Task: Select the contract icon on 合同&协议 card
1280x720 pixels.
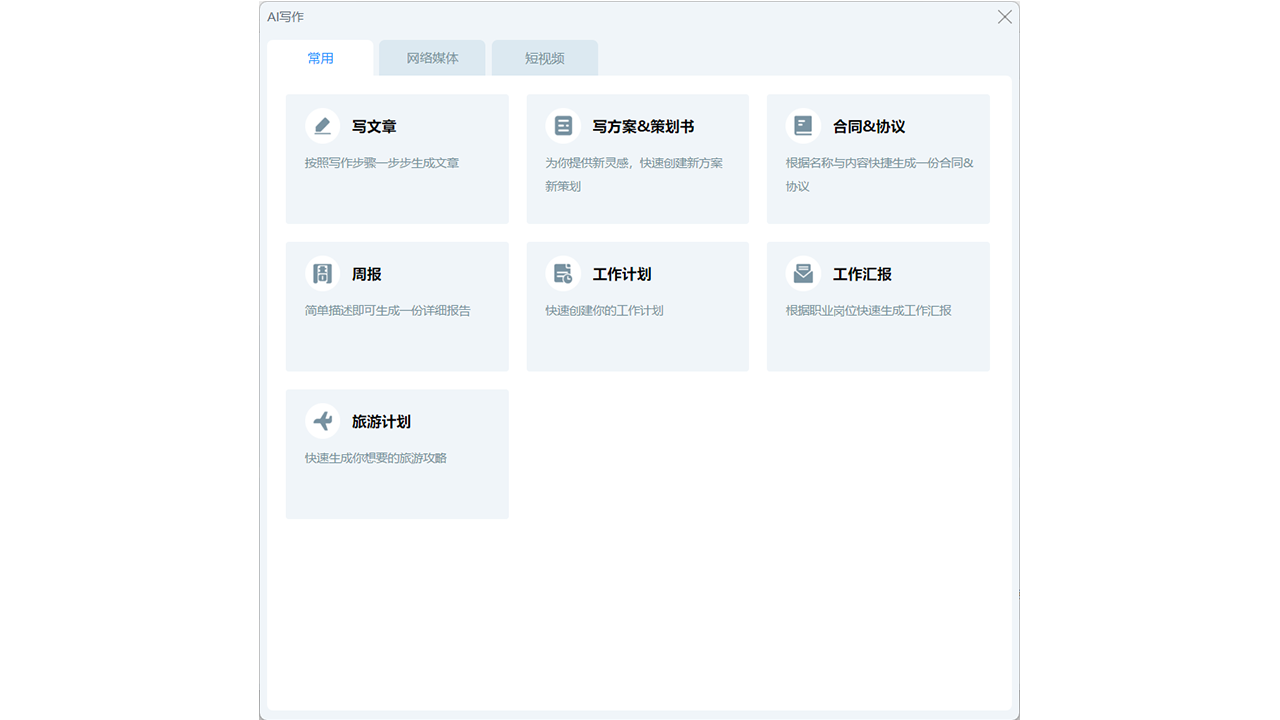Action: click(803, 125)
